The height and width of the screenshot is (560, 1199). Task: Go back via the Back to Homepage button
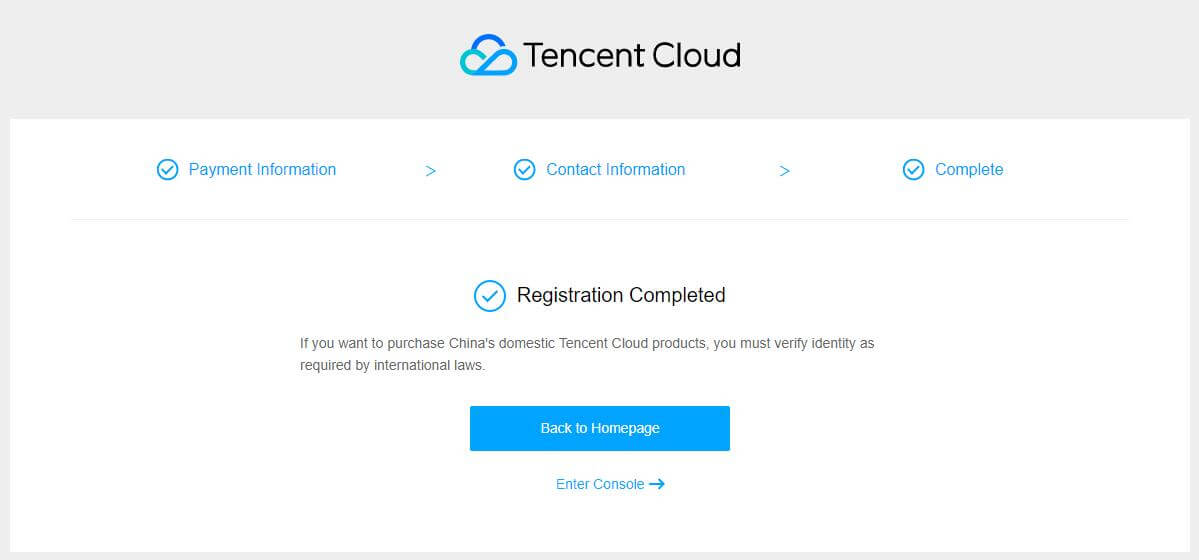point(600,428)
